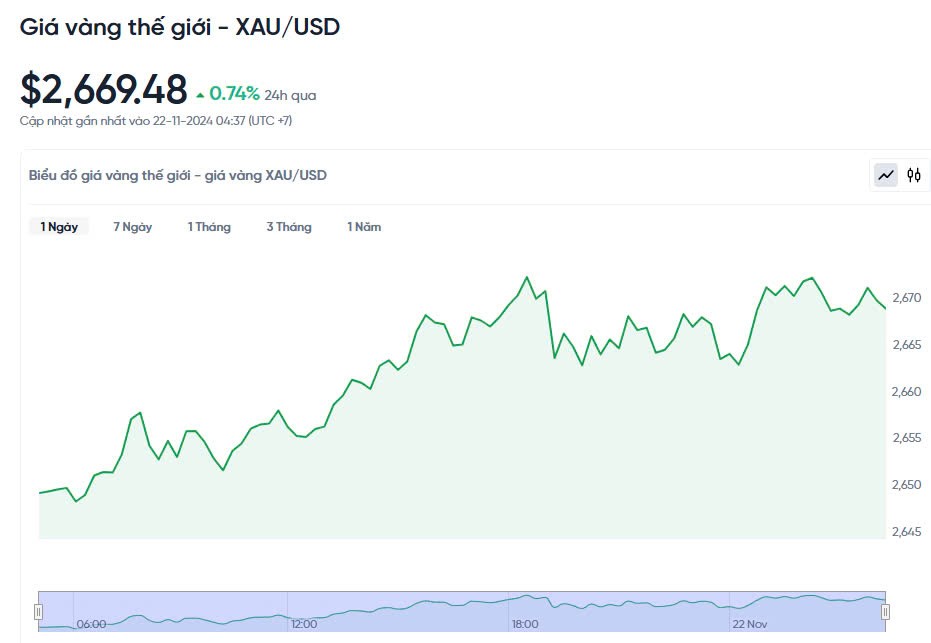Switch to the candlestick chart icon

[x=914, y=175]
